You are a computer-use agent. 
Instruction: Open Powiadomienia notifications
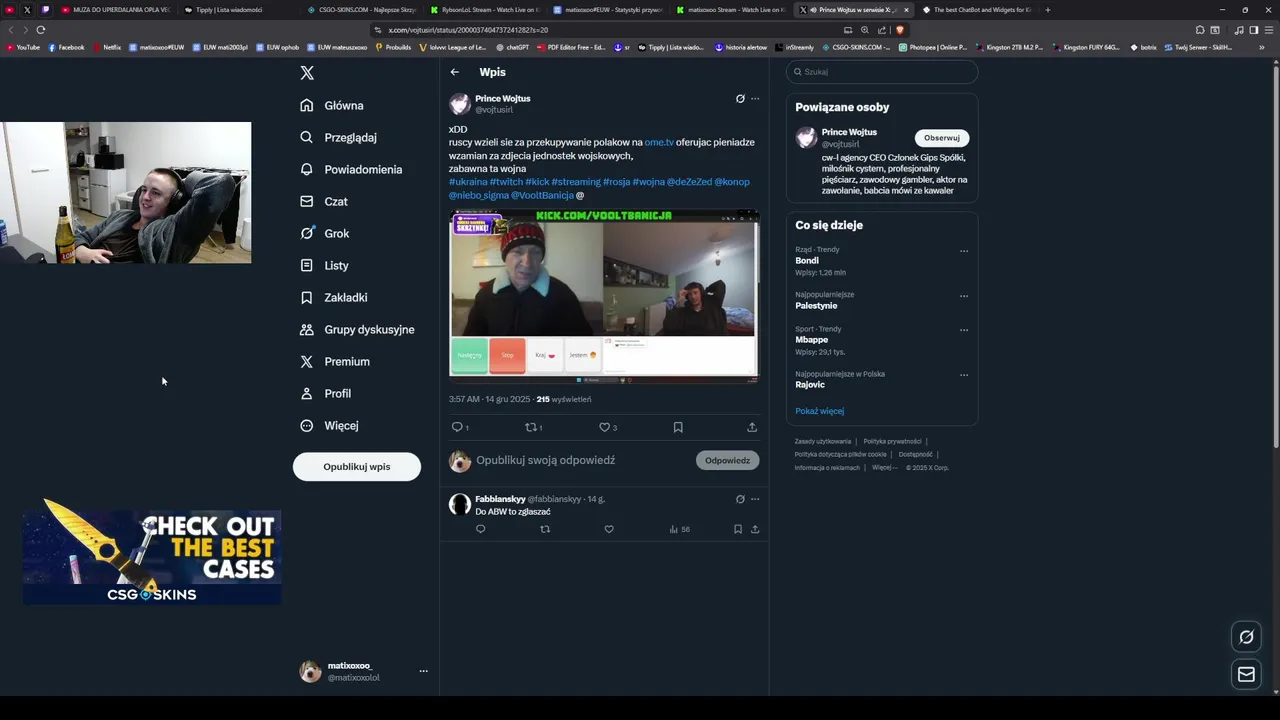pyautogui.click(x=352, y=169)
